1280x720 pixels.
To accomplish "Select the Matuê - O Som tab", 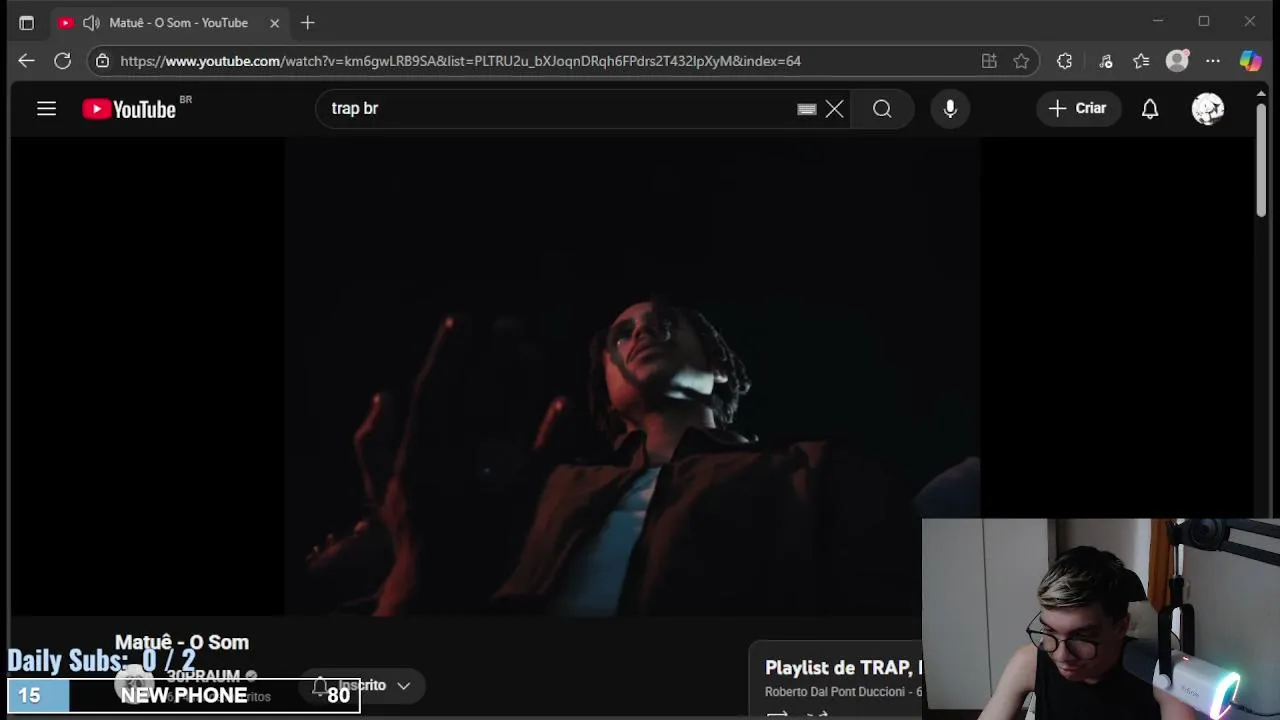I will pyautogui.click(x=168, y=22).
